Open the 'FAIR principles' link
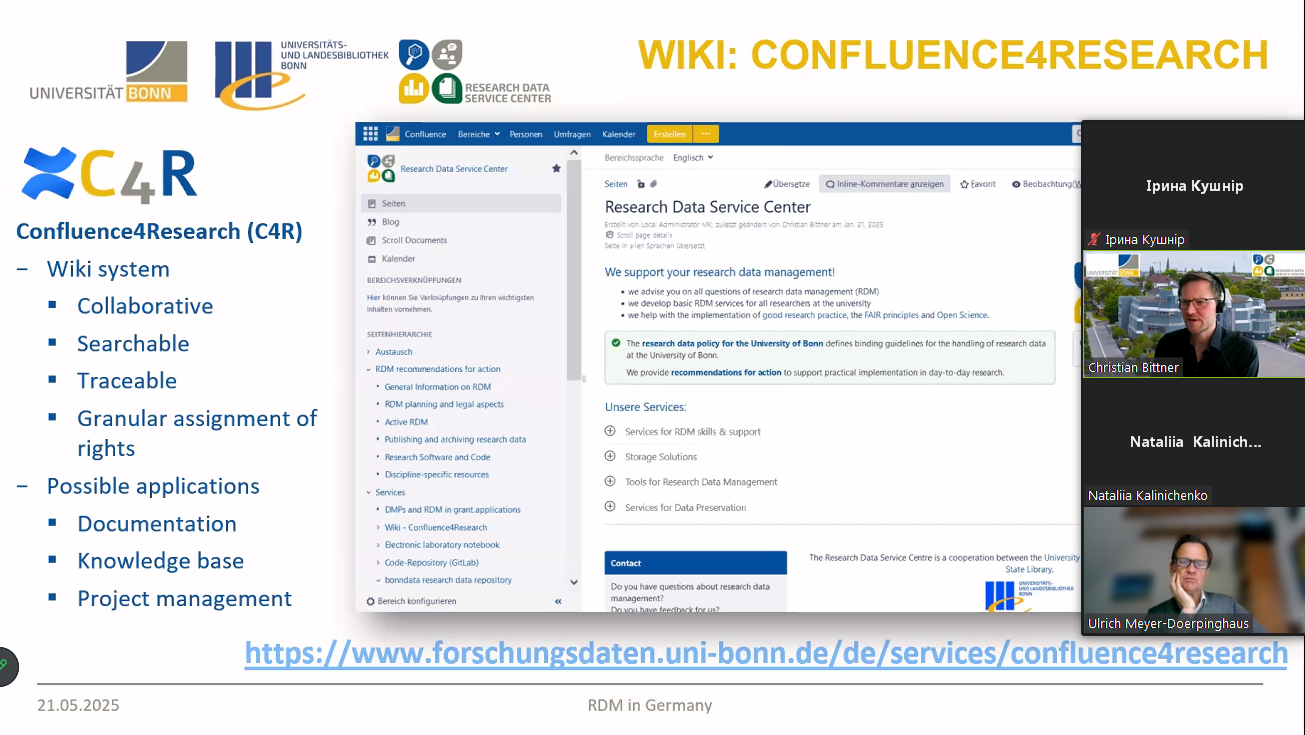The width and height of the screenshot is (1305, 735). pyautogui.click(x=892, y=315)
